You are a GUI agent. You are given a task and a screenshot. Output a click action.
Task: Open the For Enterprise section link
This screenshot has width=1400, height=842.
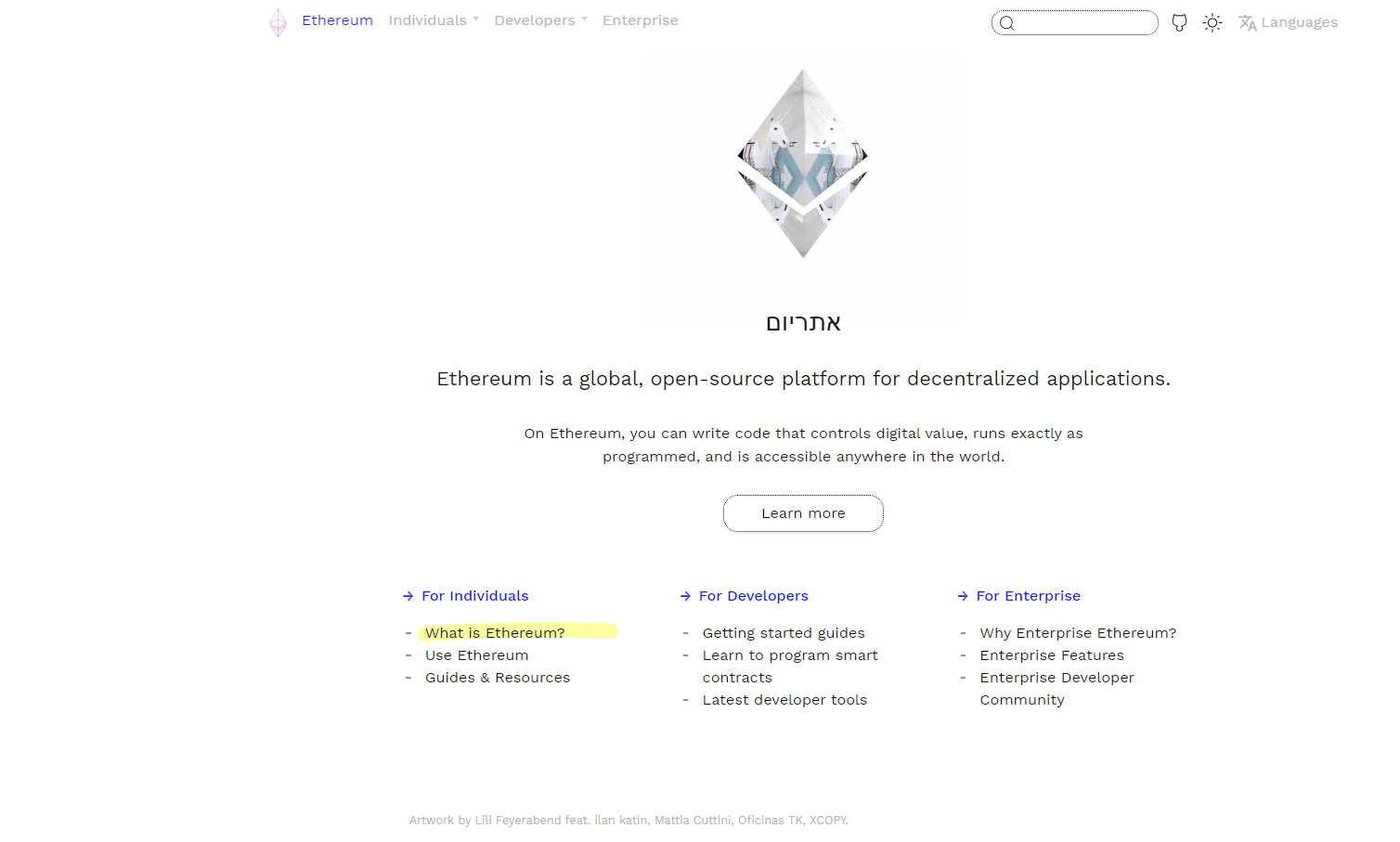point(1028,596)
